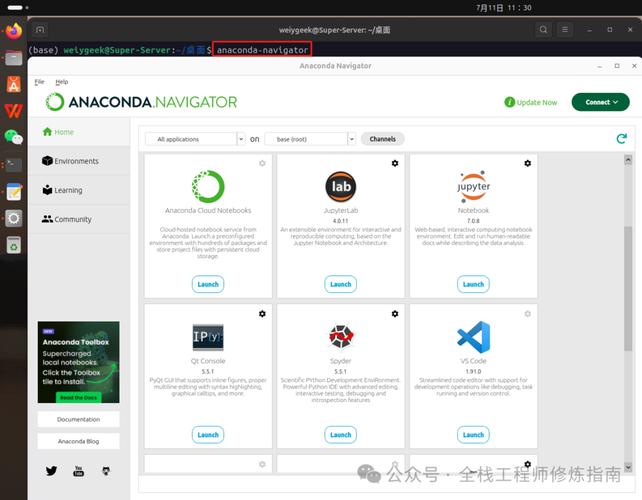Switch to the Learning tab
The height and width of the screenshot is (500, 642).
coord(79,190)
